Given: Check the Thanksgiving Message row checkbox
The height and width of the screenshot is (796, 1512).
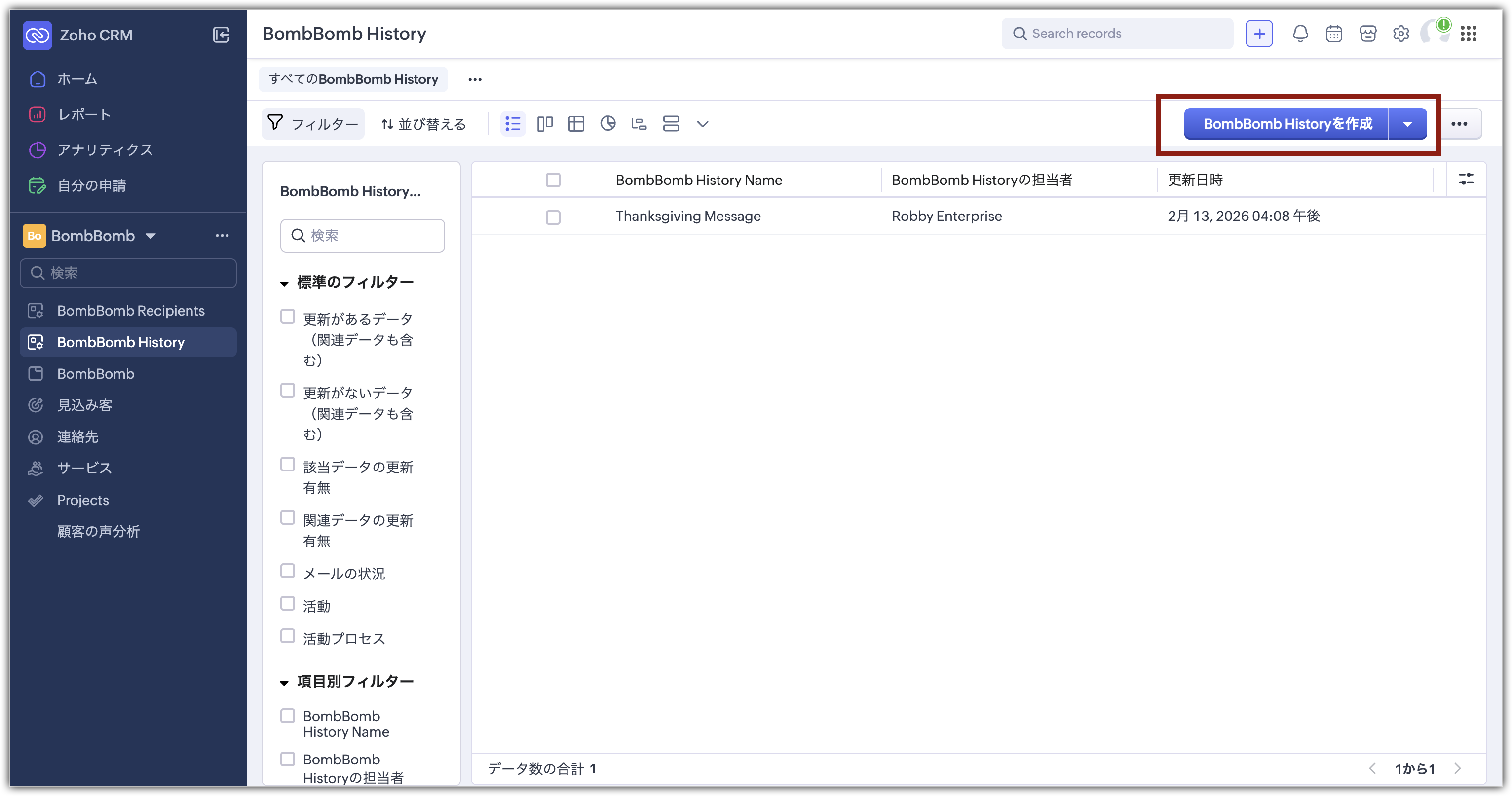Looking at the screenshot, I should pos(553,217).
